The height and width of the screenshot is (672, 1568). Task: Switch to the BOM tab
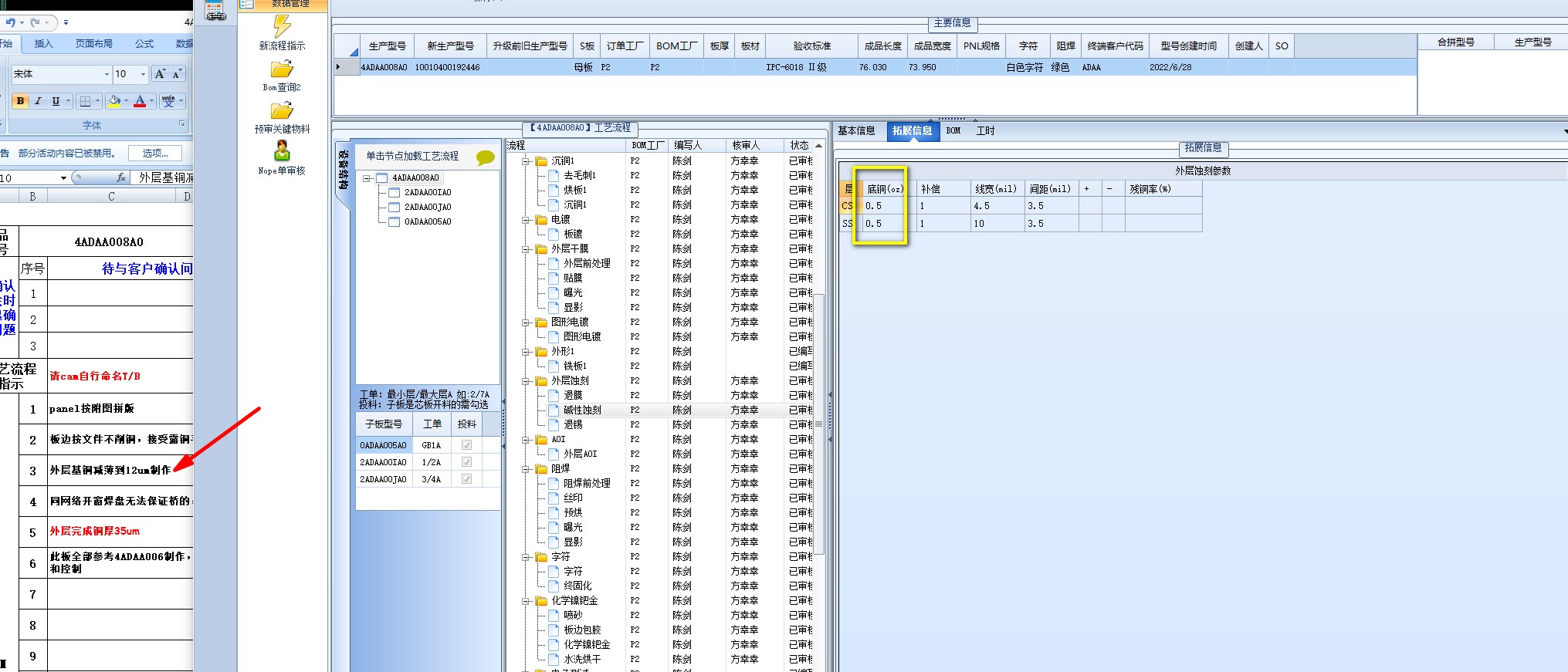coord(953,131)
